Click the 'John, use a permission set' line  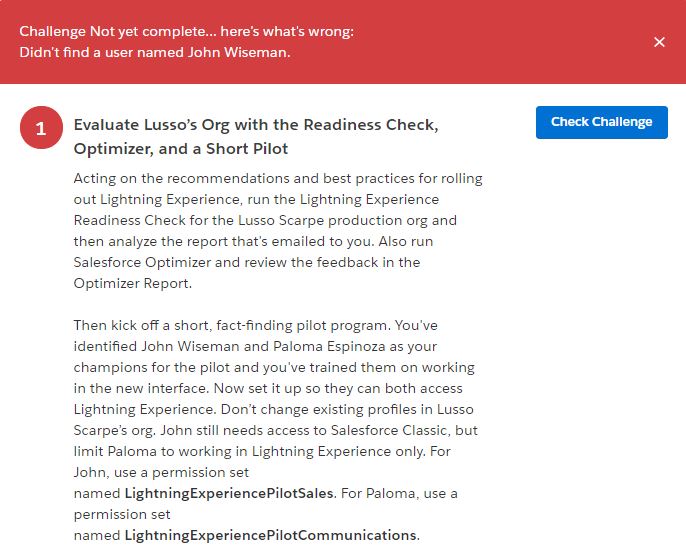pyautogui.click(x=161, y=472)
